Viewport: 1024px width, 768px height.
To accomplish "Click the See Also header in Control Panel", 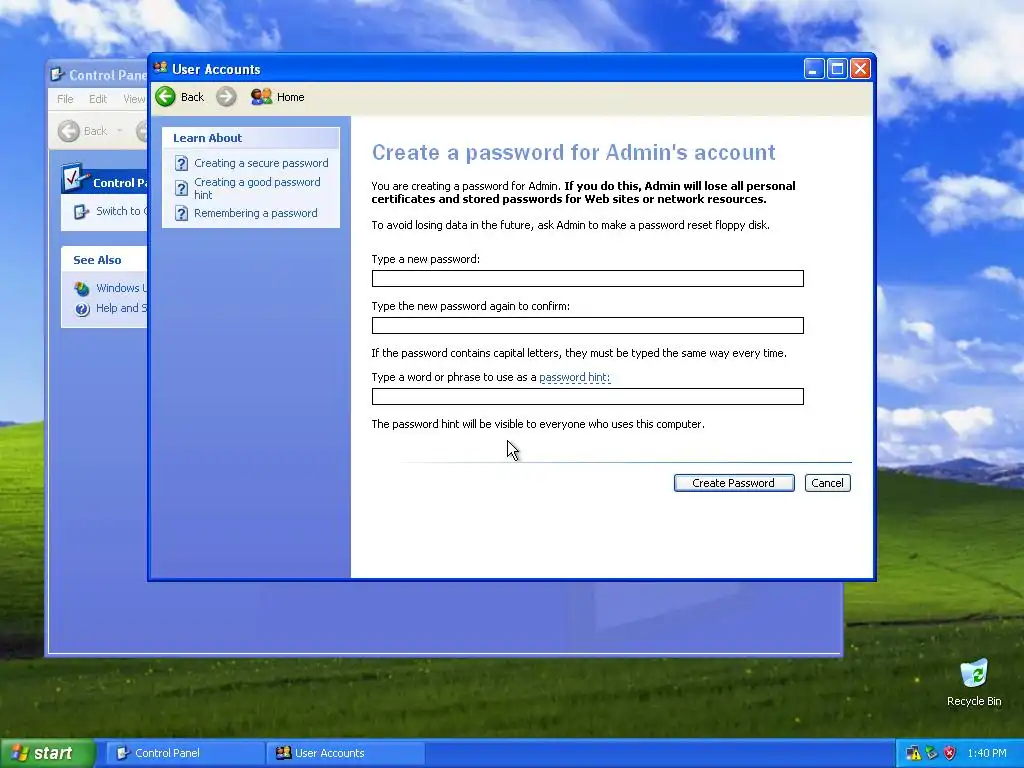I will point(97,260).
